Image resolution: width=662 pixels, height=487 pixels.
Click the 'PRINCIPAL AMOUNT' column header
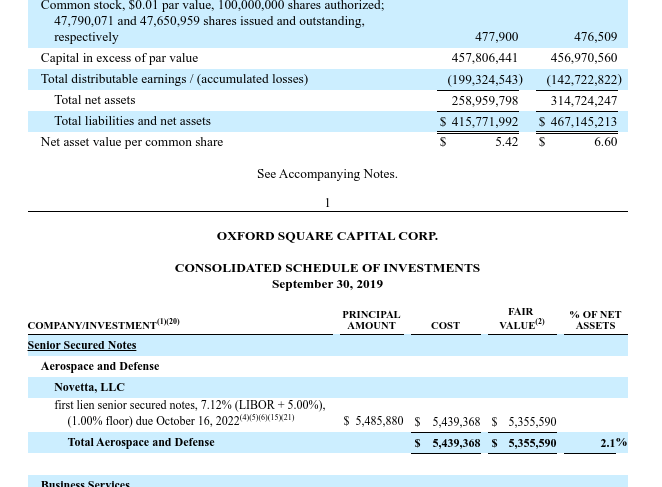pyautogui.click(x=371, y=320)
